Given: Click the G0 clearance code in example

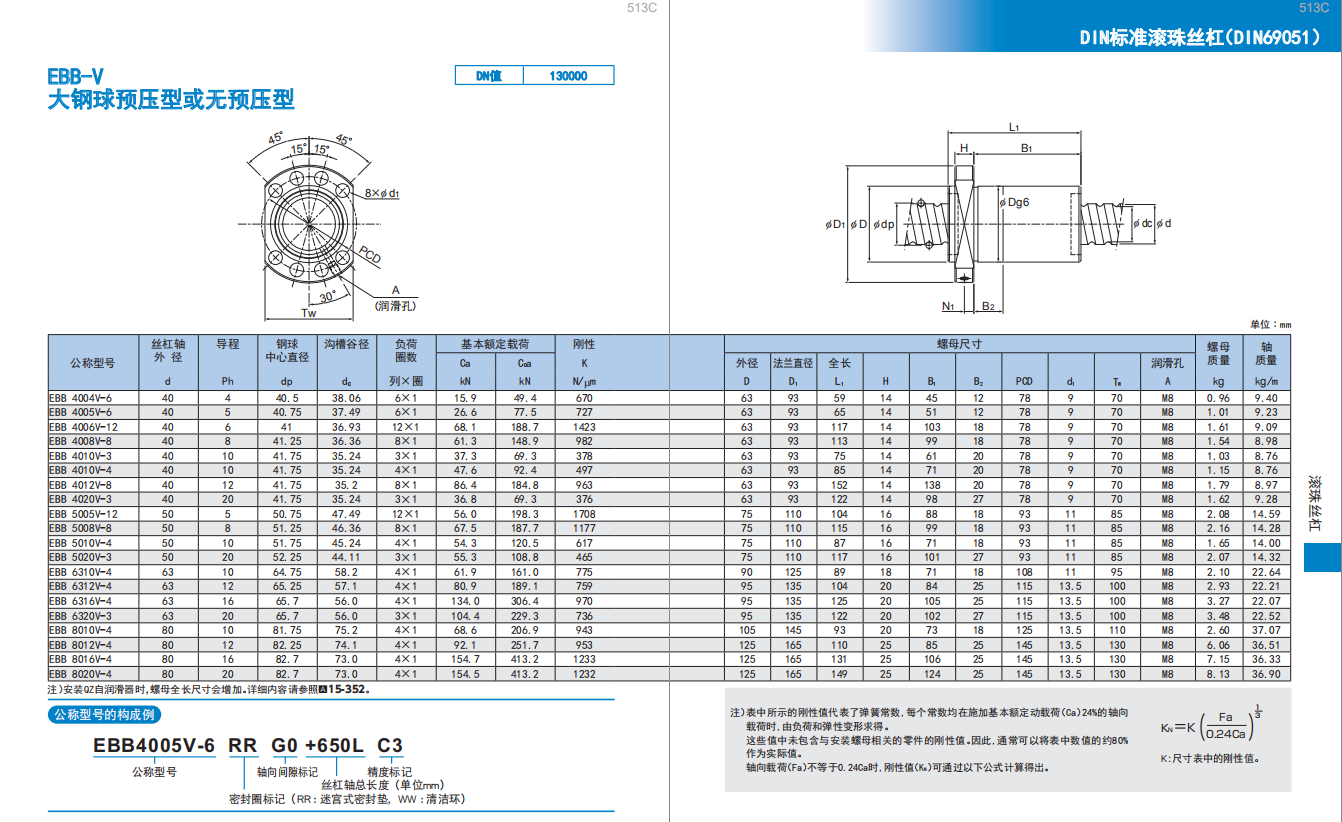Looking at the screenshot, I should click(286, 746).
